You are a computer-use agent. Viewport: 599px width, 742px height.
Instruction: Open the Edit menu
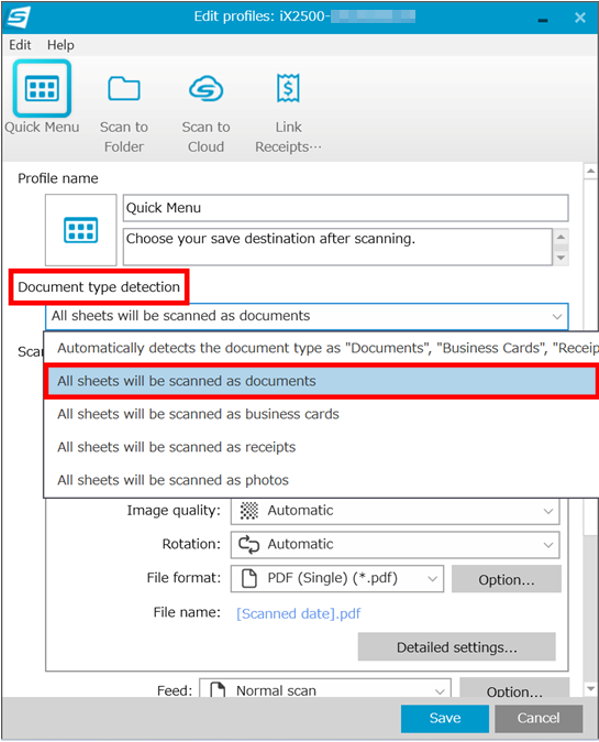point(20,45)
